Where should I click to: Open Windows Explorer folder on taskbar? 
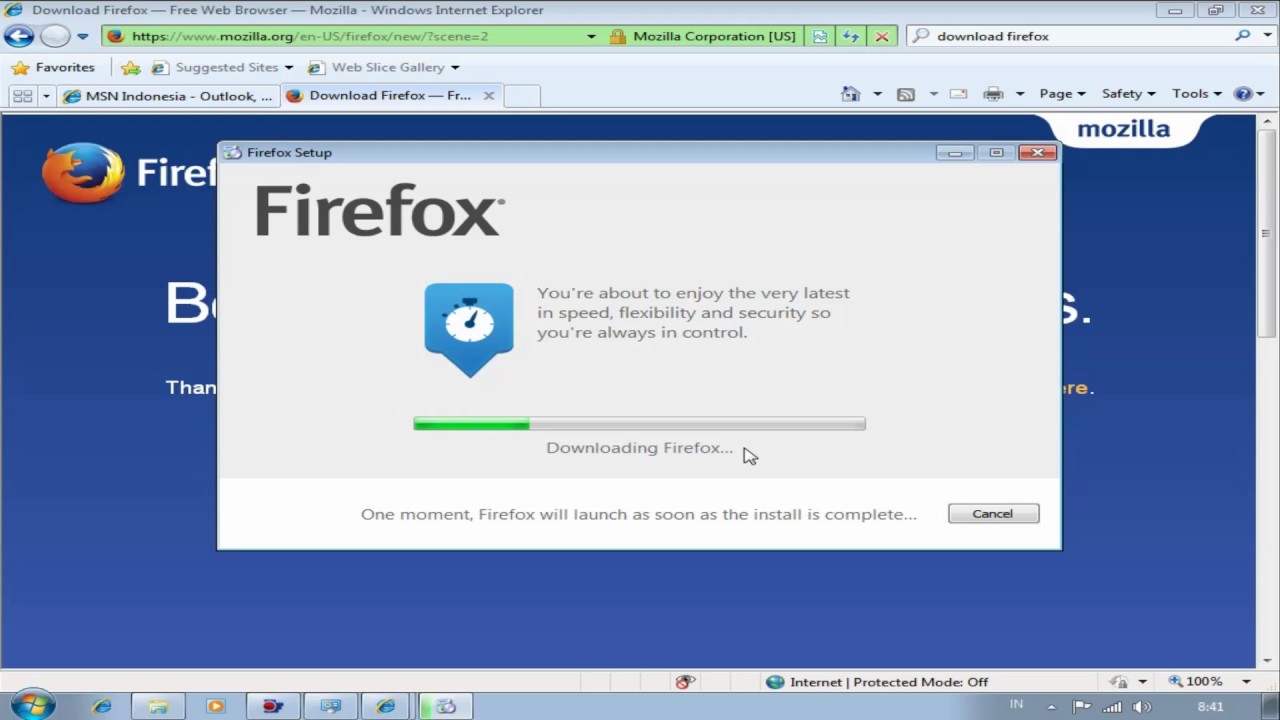[158, 706]
